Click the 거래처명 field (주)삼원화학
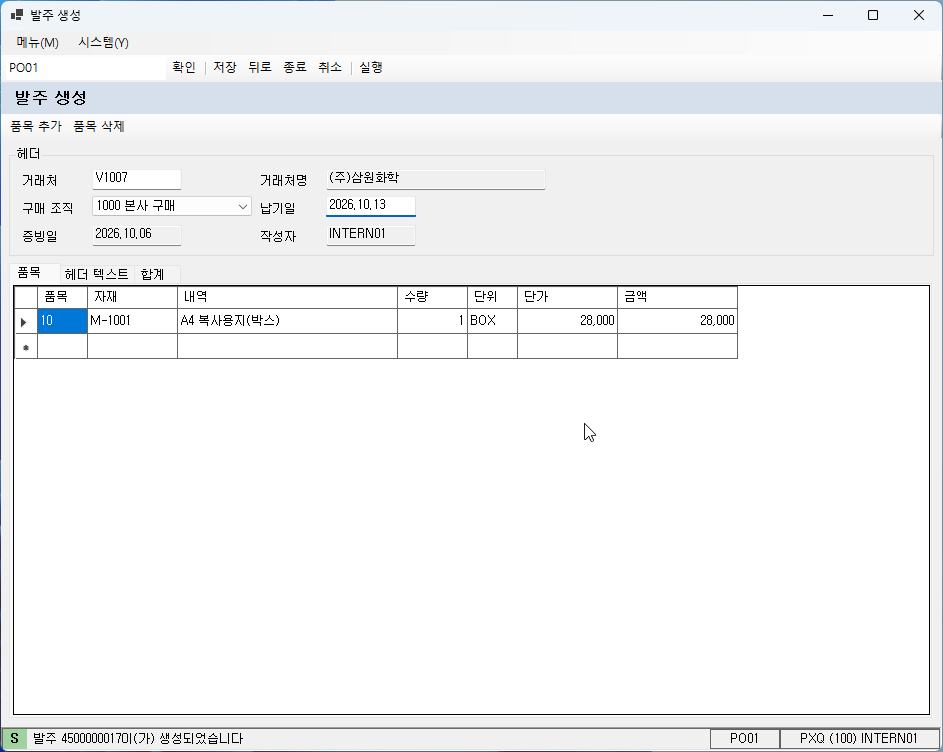This screenshot has width=943, height=752. pyautogui.click(x=435, y=179)
